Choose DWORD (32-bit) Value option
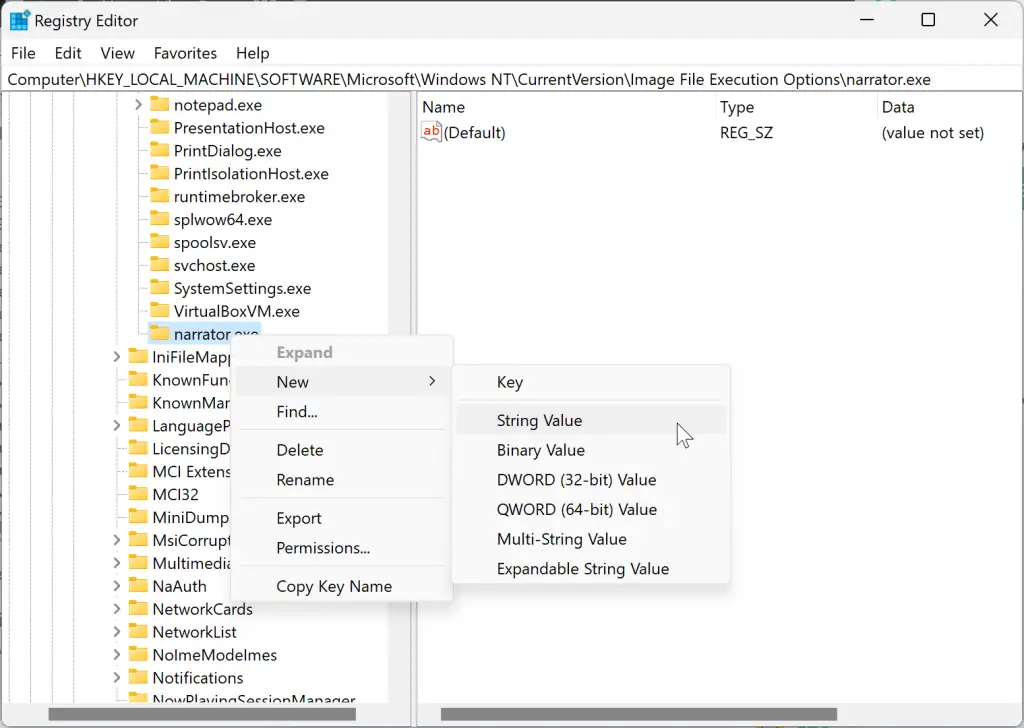The image size is (1024, 728). [x=576, y=480]
